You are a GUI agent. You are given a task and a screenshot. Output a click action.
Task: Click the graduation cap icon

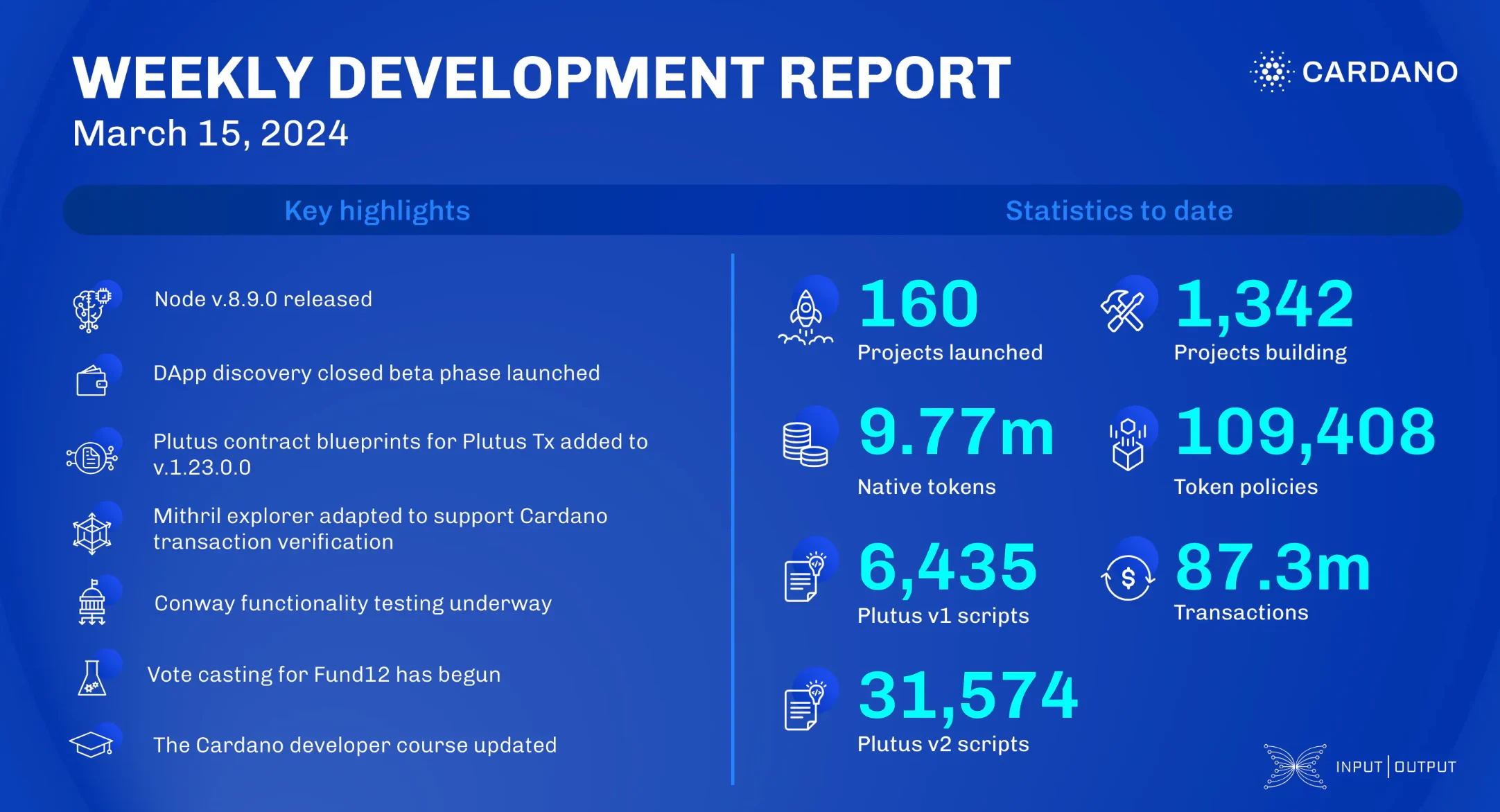click(91, 745)
